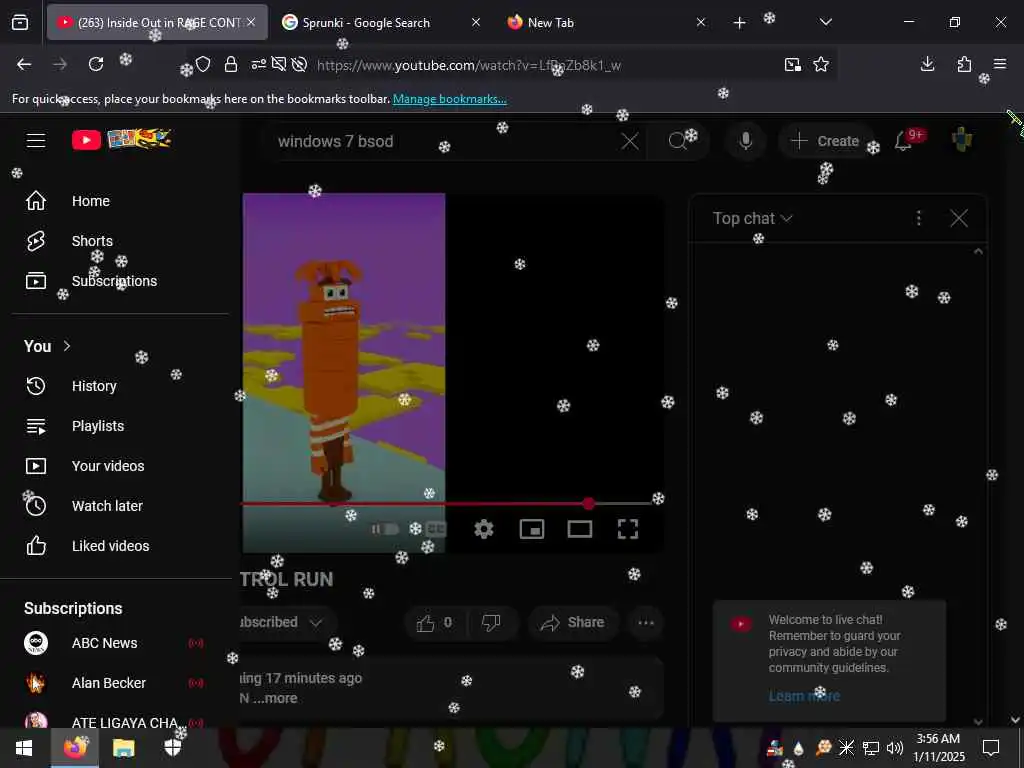The image size is (1024, 768).
Task: Open site permissions icon in address bar
Action: pos(259,64)
